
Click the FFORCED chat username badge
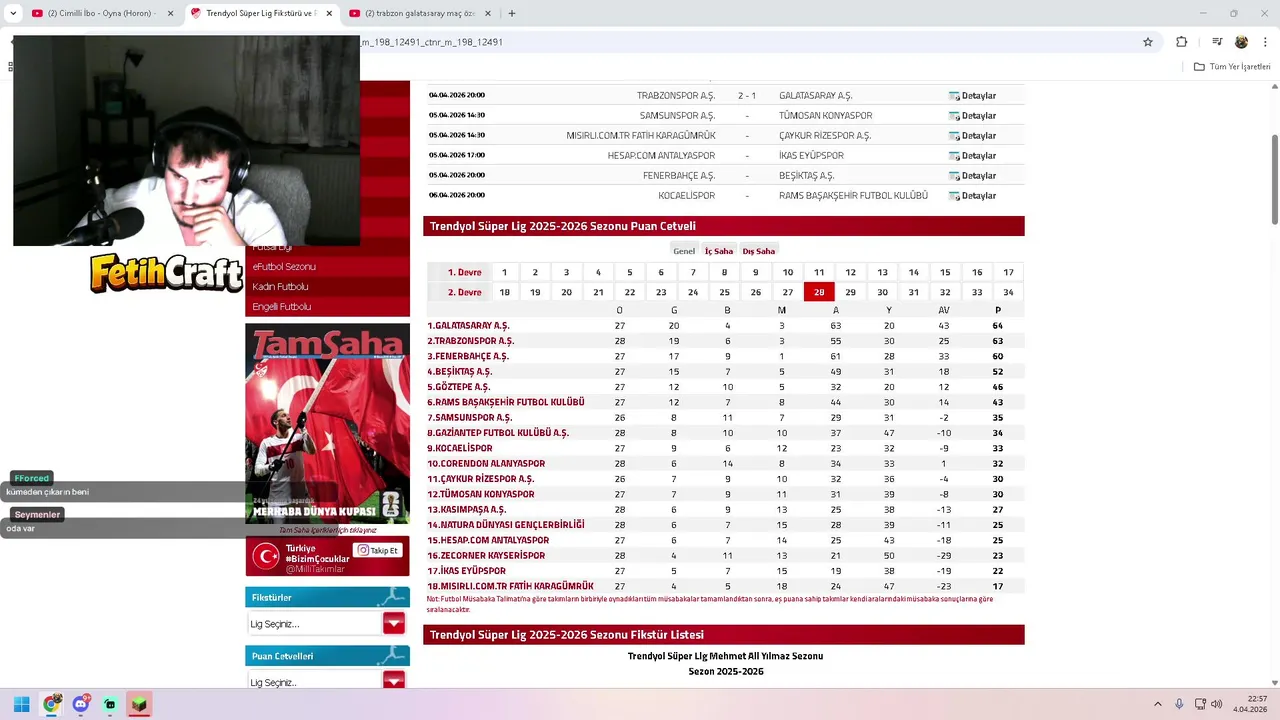point(32,478)
